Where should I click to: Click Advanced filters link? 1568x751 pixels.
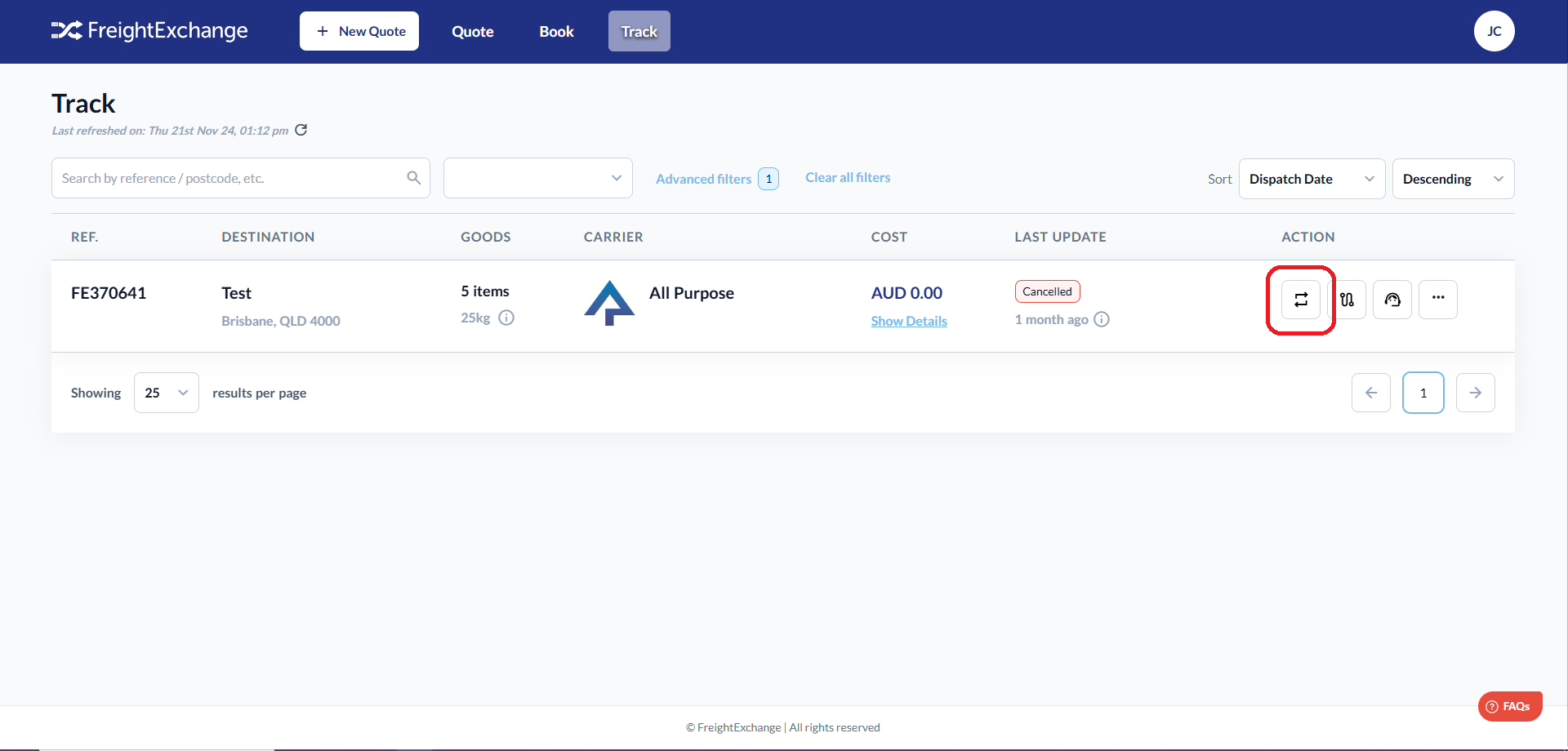pos(703,179)
